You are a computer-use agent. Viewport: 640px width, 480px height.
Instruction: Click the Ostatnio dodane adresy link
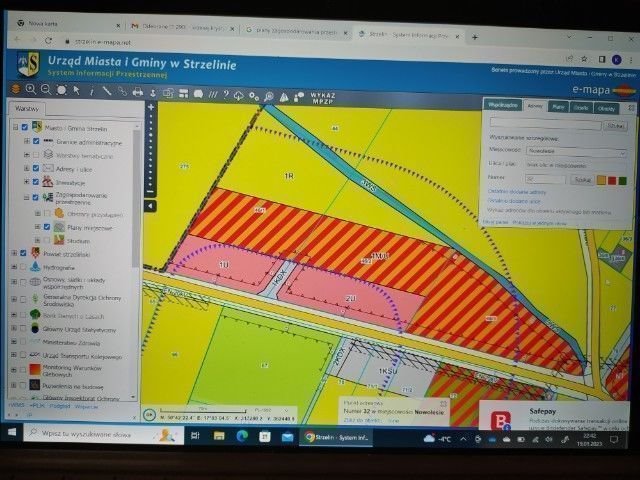(x=517, y=190)
